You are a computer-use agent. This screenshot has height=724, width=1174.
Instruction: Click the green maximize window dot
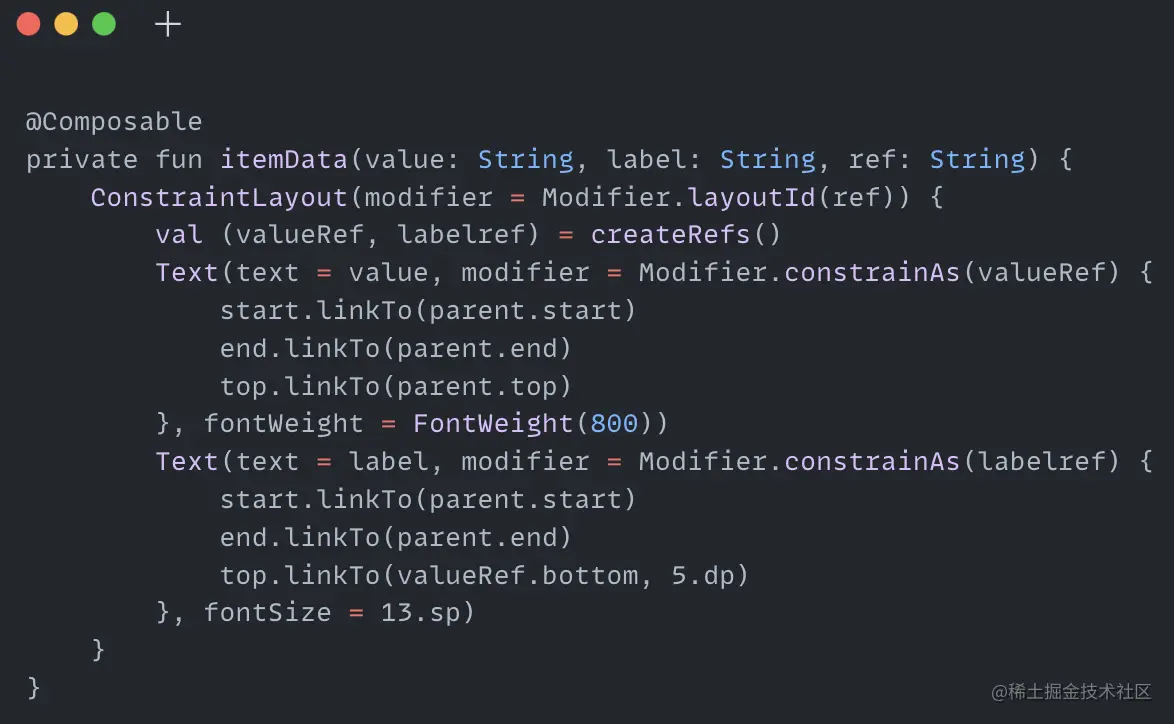[104, 24]
